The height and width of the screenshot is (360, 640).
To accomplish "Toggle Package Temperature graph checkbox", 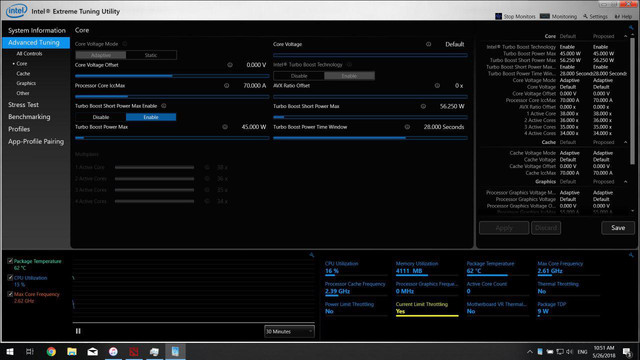I will (10, 261).
